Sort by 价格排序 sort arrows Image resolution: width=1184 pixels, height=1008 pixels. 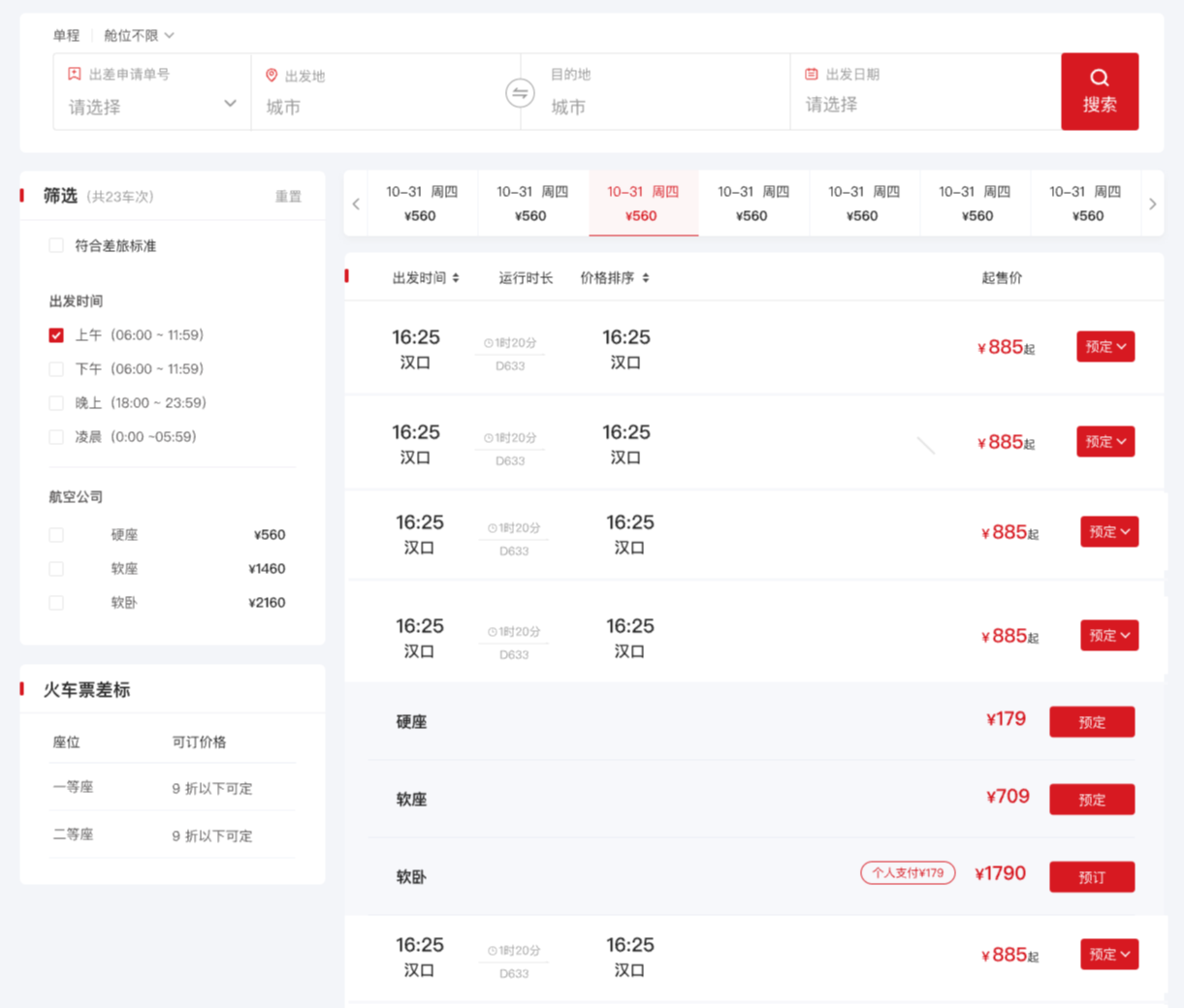[x=646, y=278]
